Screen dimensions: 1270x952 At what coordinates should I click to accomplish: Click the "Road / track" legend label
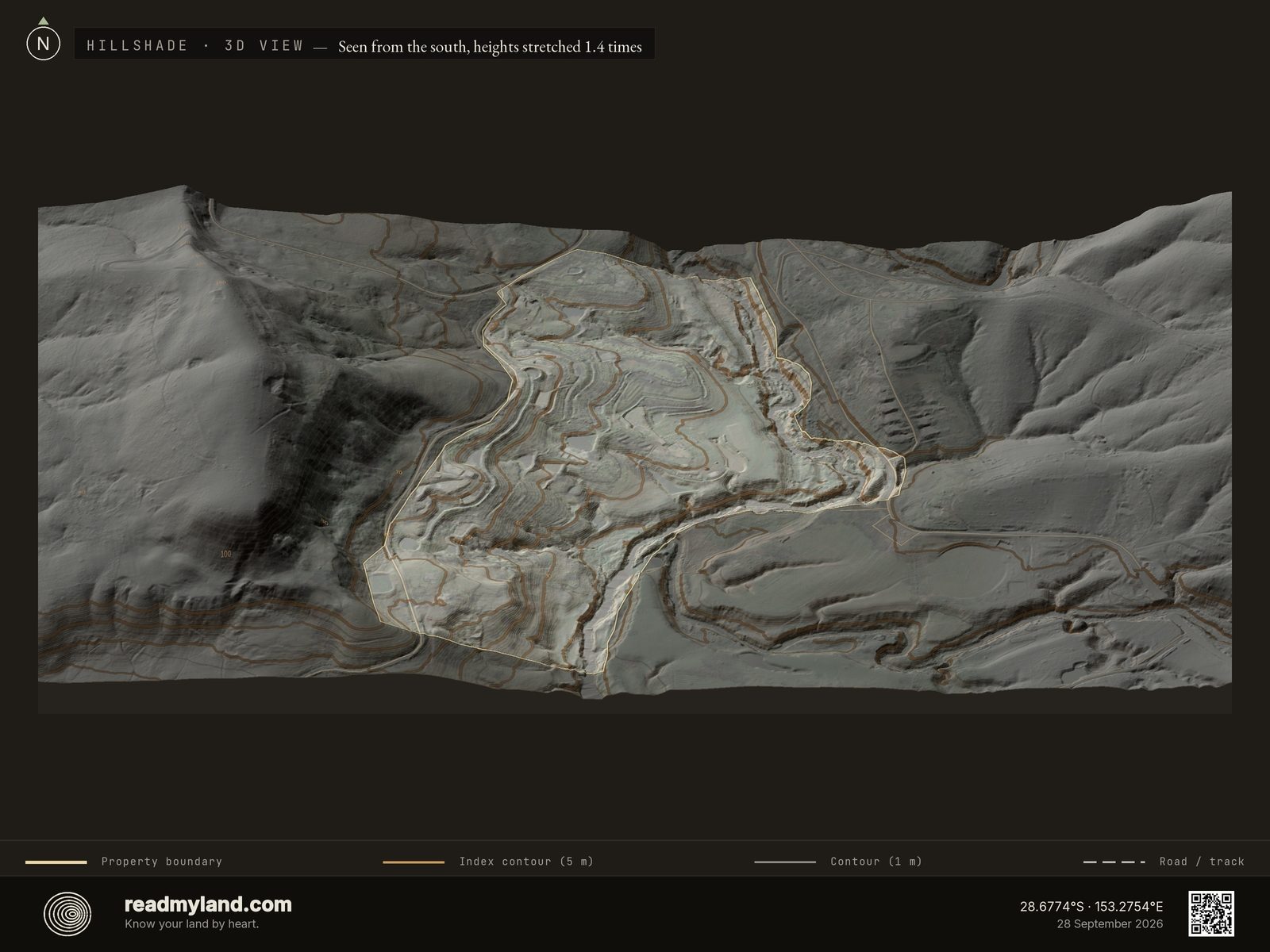pos(1202,862)
